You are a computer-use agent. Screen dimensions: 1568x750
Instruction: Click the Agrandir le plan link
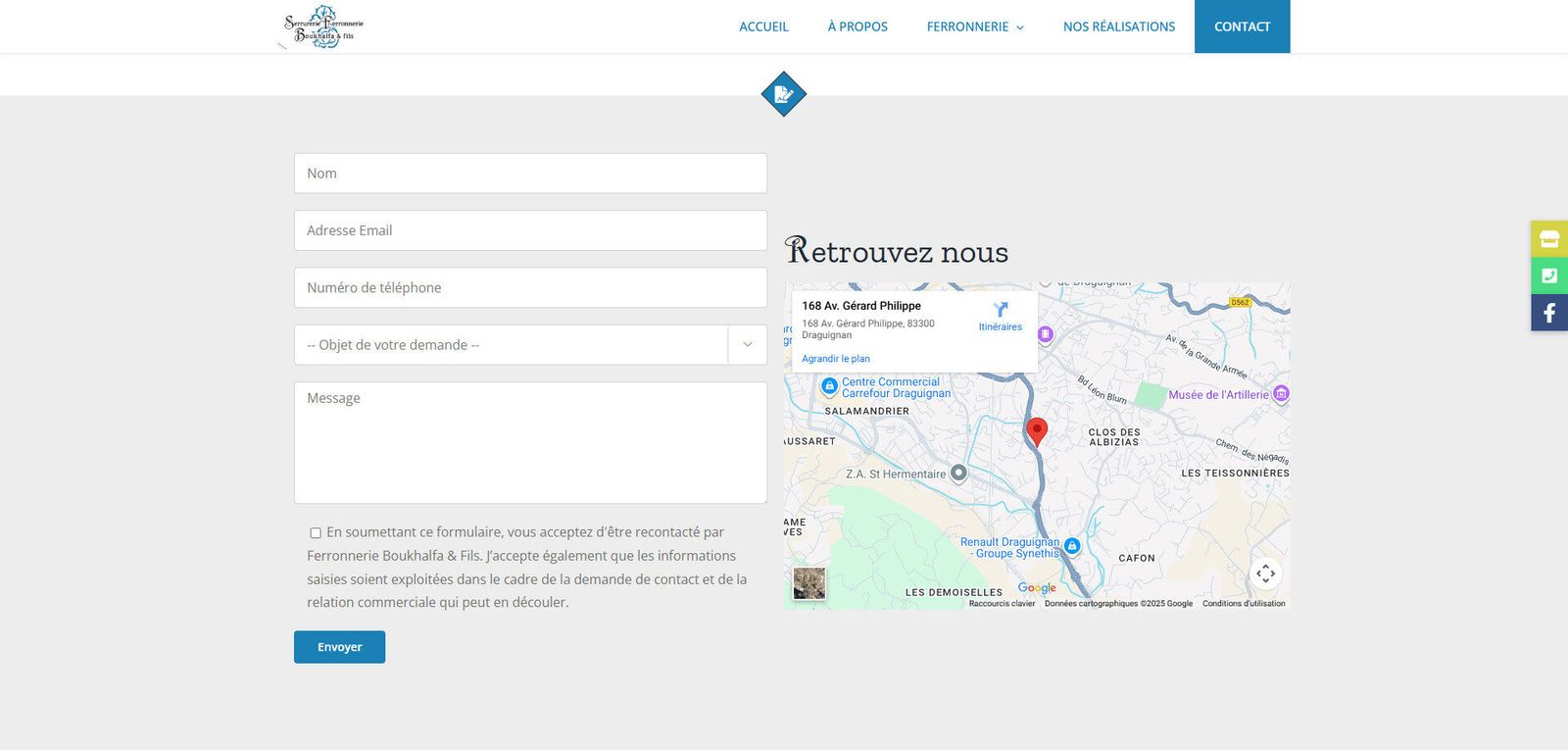point(835,359)
